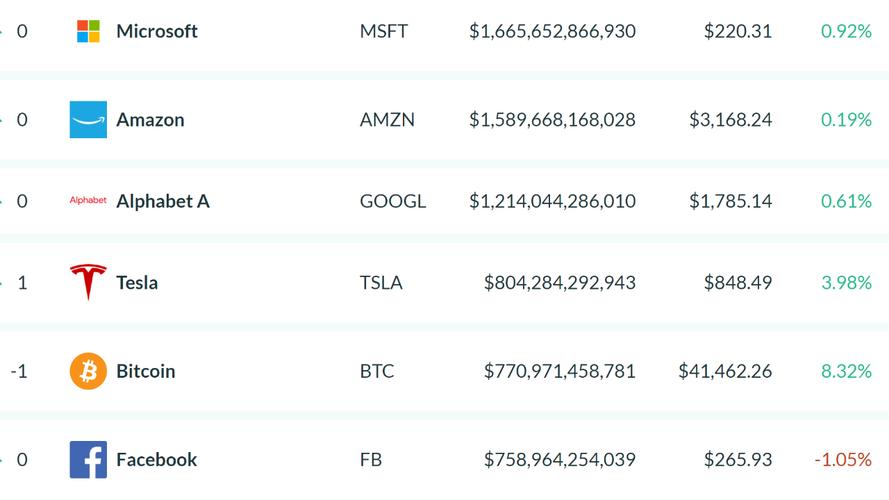Select the GOOGL ticker symbol
This screenshot has width=889, height=500.
point(393,201)
